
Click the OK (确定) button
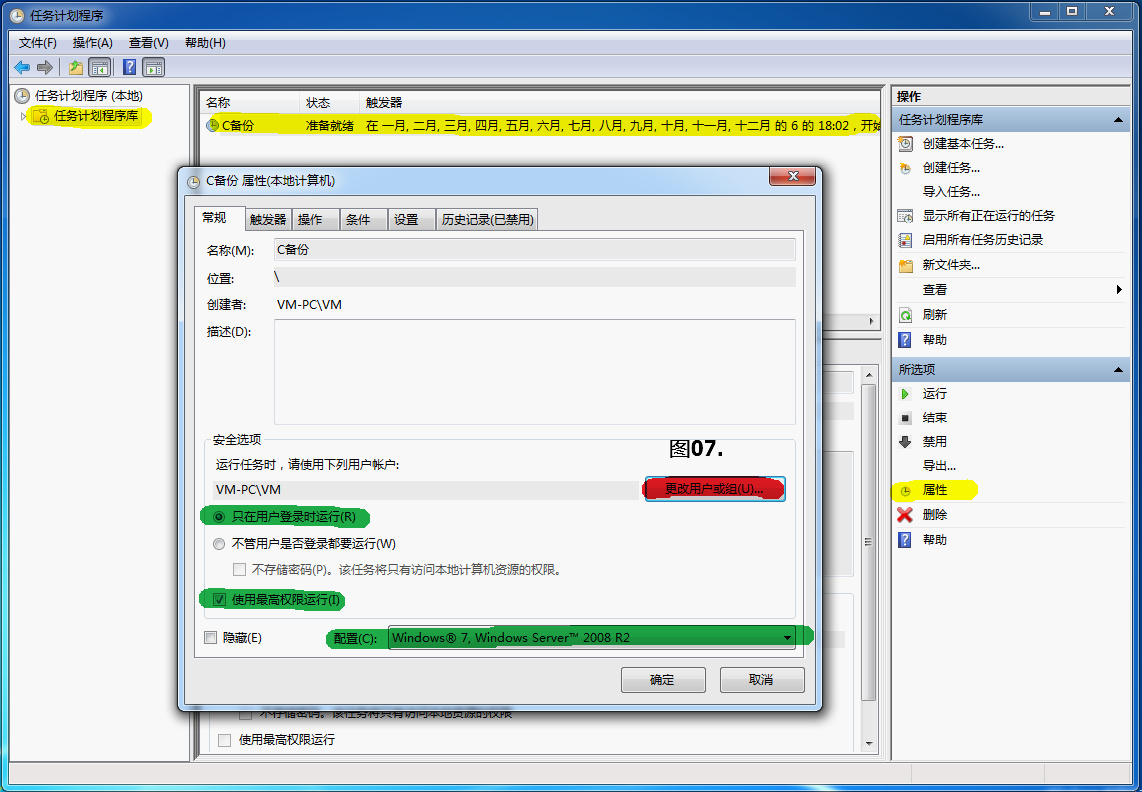click(x=662, y=680)
